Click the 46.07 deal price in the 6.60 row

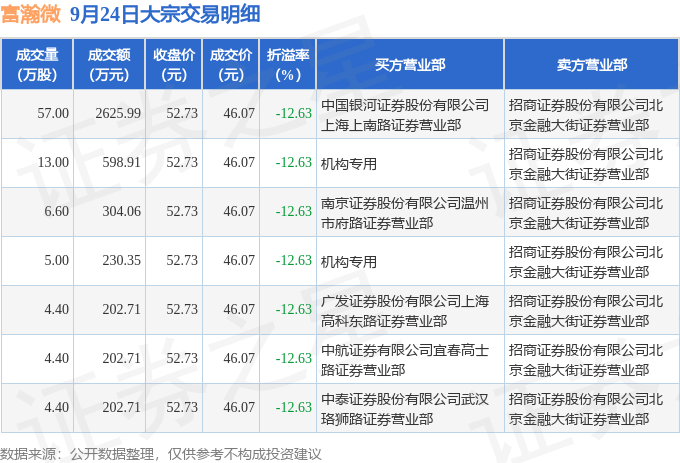(x=239, y=212)
